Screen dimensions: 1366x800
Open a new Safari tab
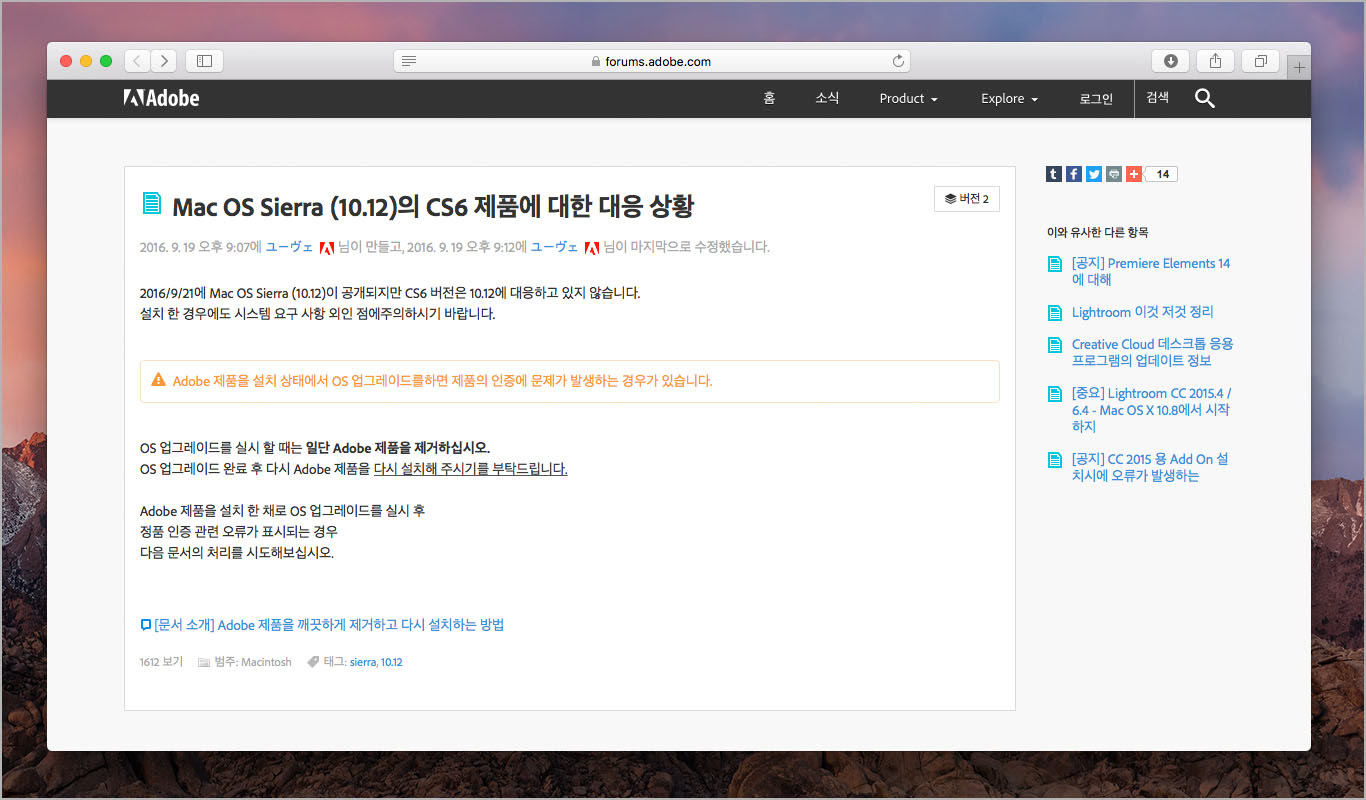tap(1298, 67)
